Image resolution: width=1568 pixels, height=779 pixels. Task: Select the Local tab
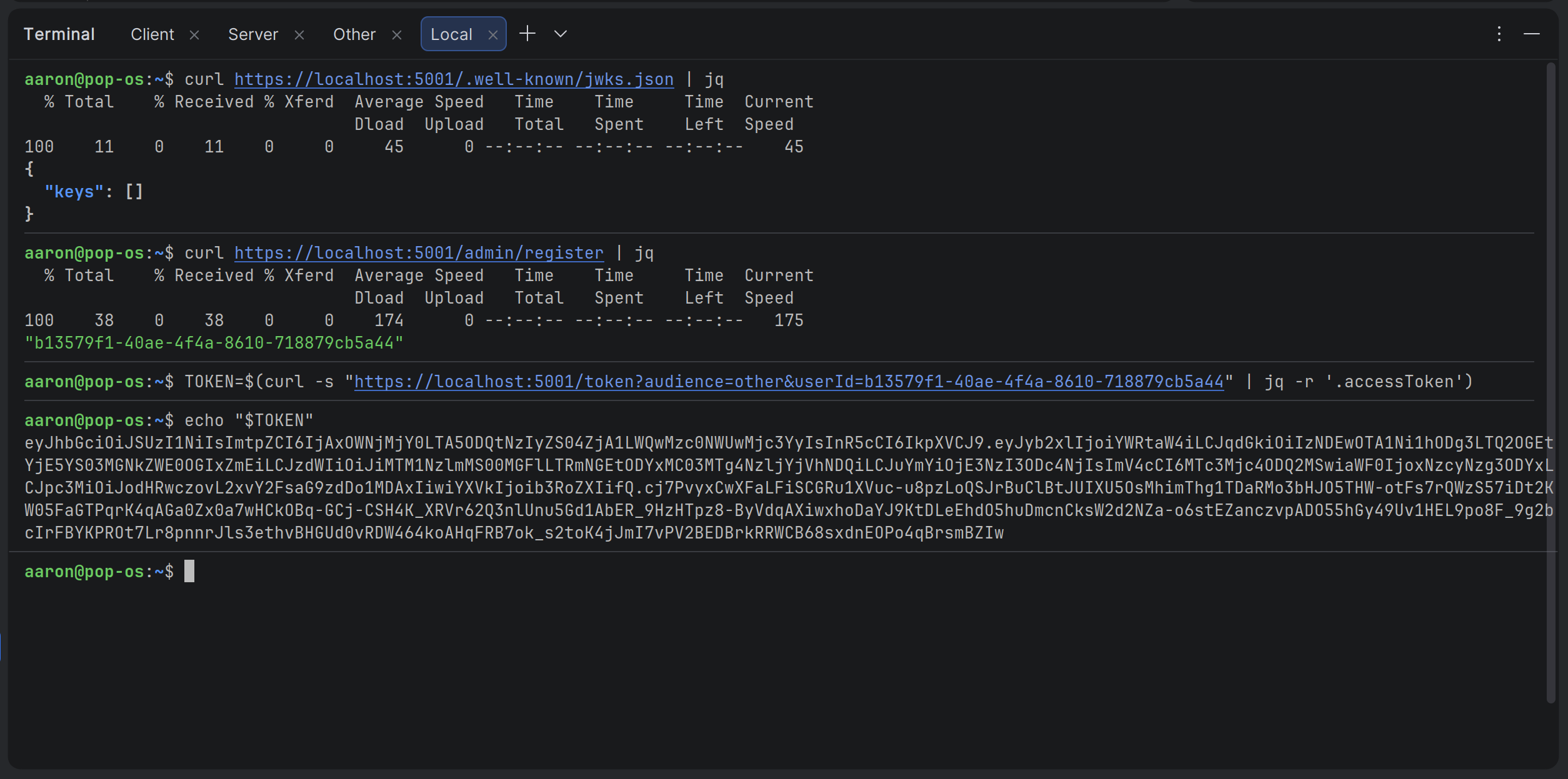(451, 34)
